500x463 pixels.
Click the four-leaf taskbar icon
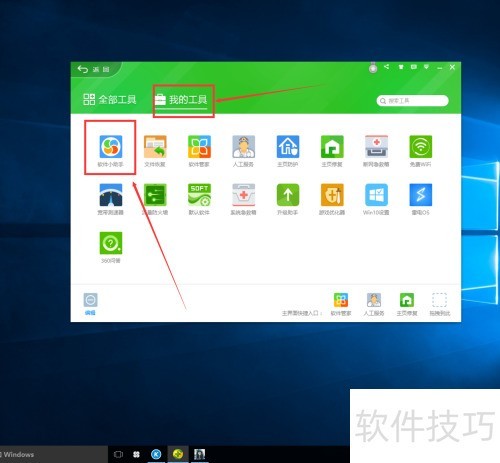pos(136,454)
